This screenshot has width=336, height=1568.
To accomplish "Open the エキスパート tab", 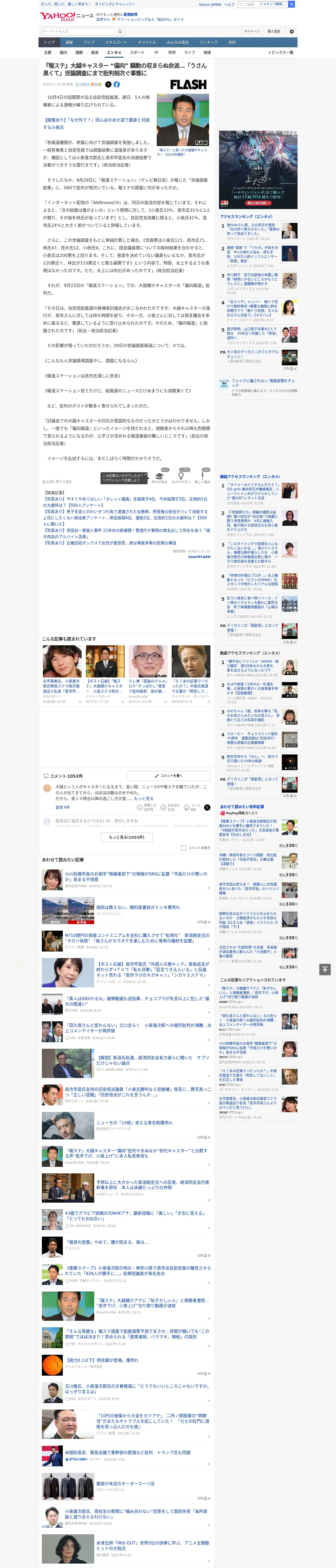I will coord(116,42).
